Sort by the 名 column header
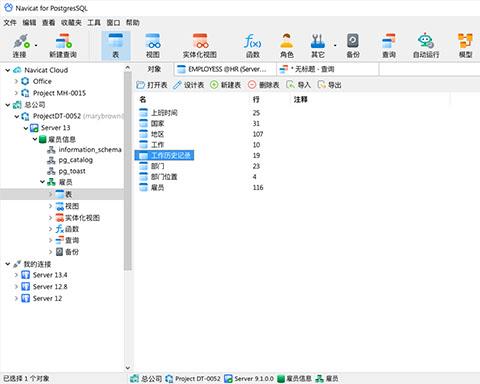Image resolution: width=480 pixels, height=384 pixels. 143,99
